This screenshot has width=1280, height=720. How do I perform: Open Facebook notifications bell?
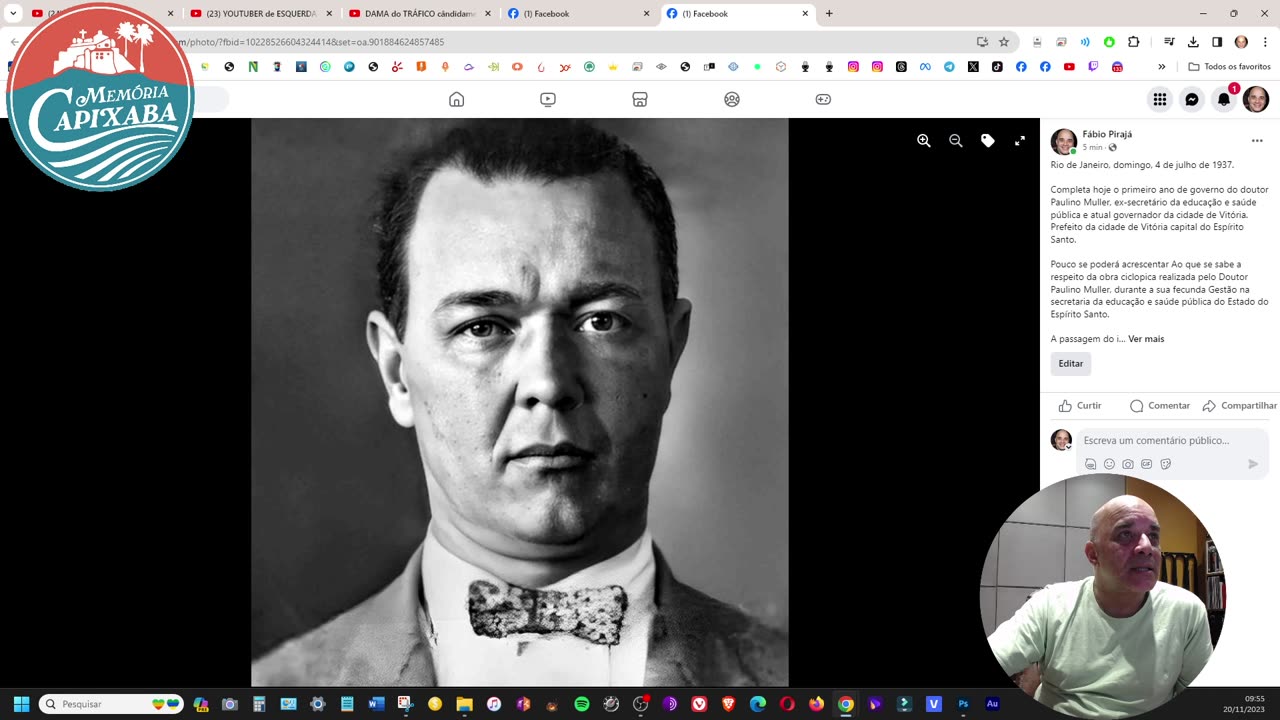pos(1224,99)
